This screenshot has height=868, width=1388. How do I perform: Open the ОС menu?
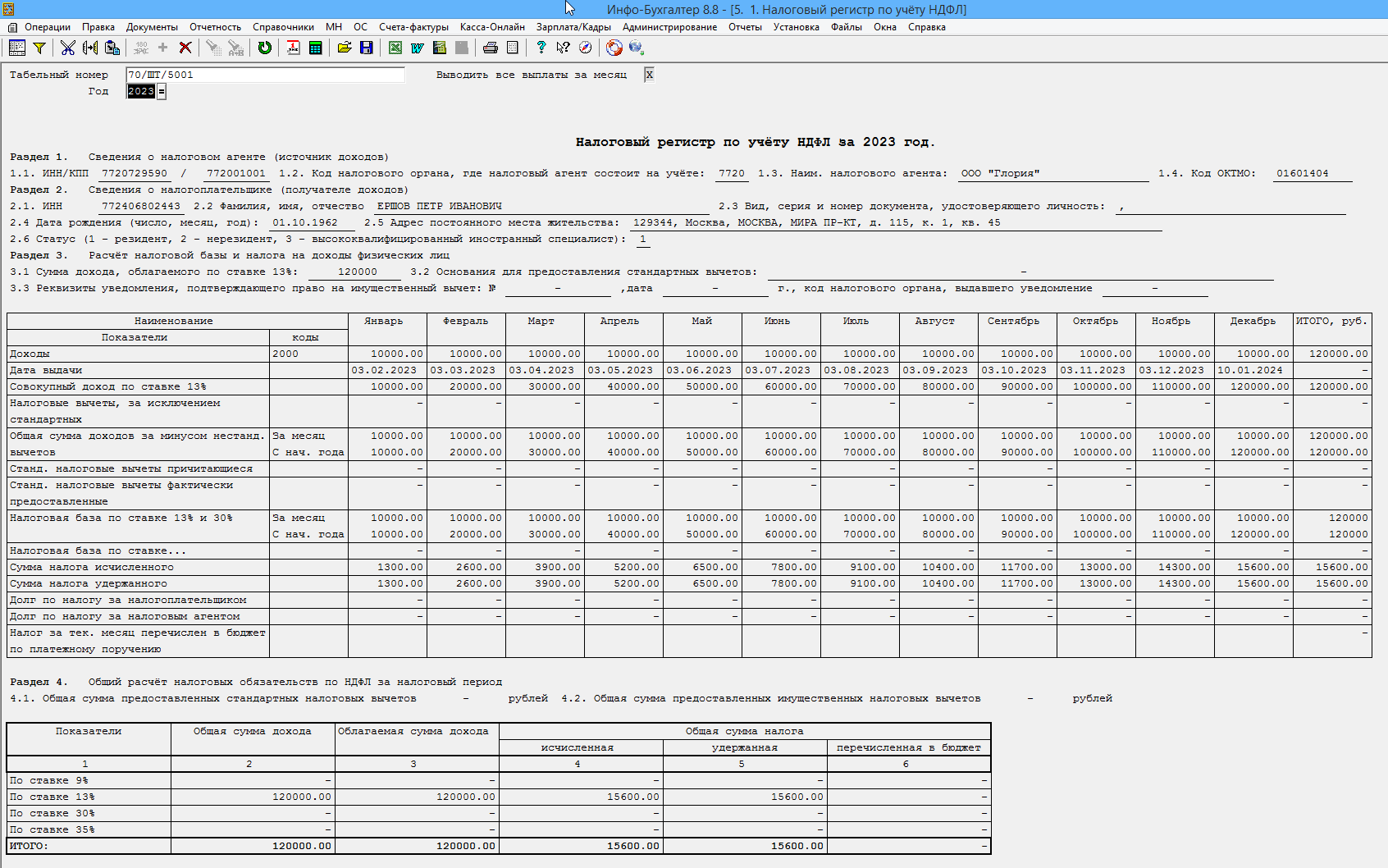click(361, 27)
